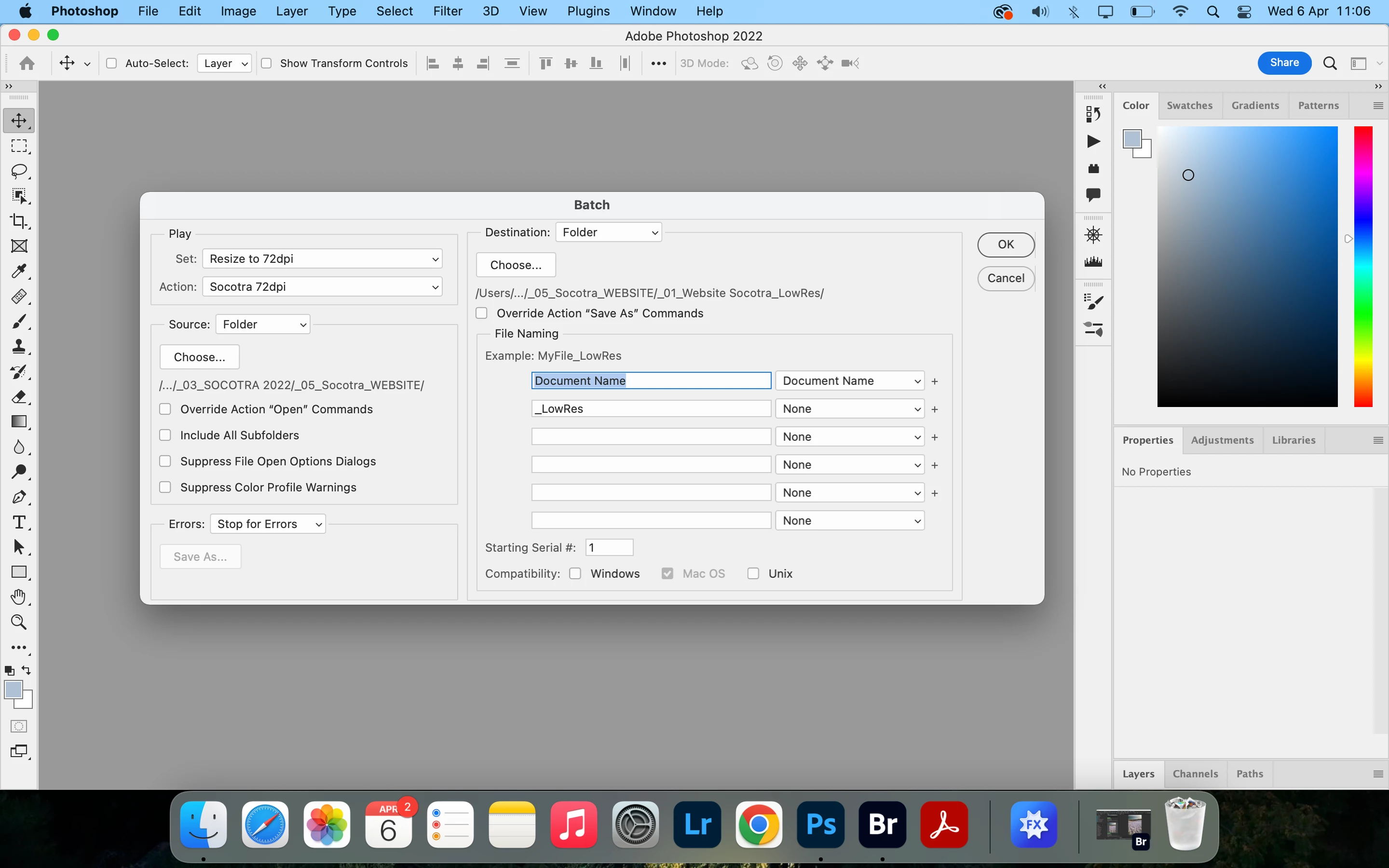Viewport: 1389px width, 868px height.
Task: Tick Override Action "Save As" Commands
Action: click(481, 313)
